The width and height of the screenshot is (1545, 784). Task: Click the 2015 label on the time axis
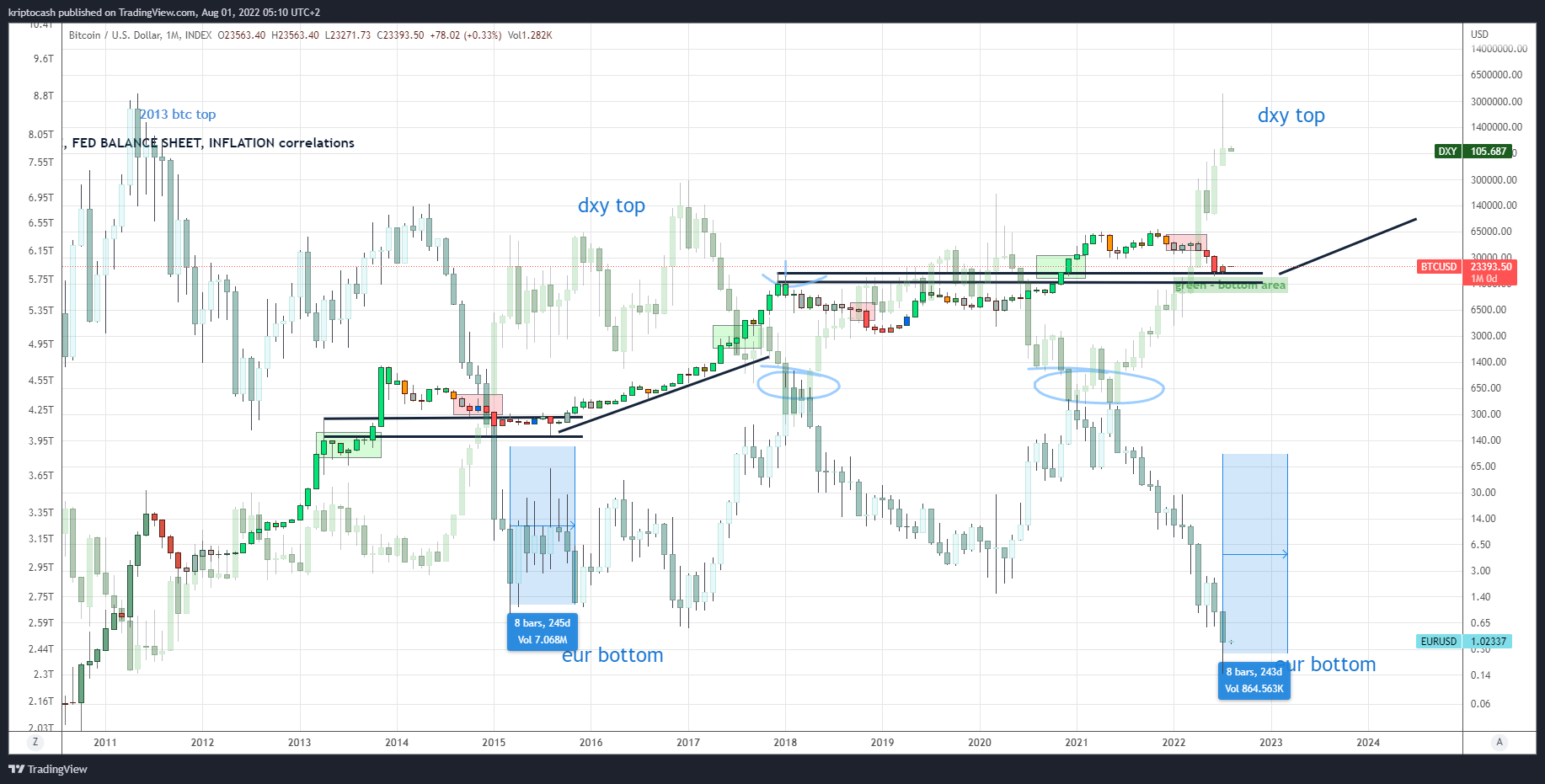click(494, 743)
